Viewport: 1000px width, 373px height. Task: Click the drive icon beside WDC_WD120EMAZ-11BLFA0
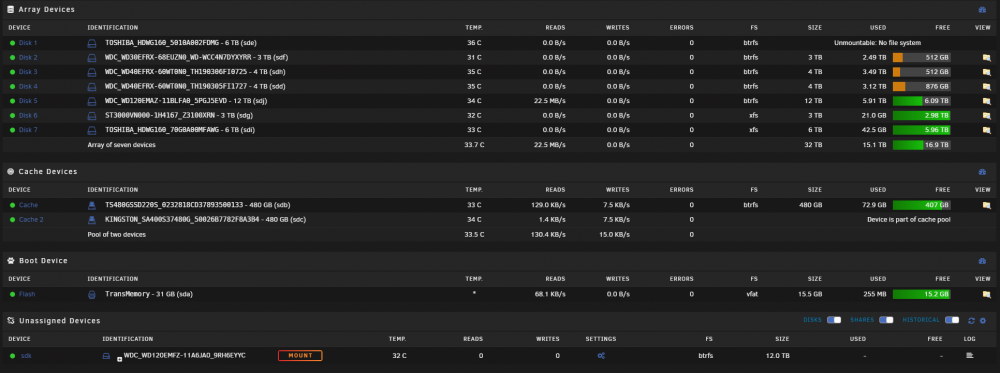(91, 101)
